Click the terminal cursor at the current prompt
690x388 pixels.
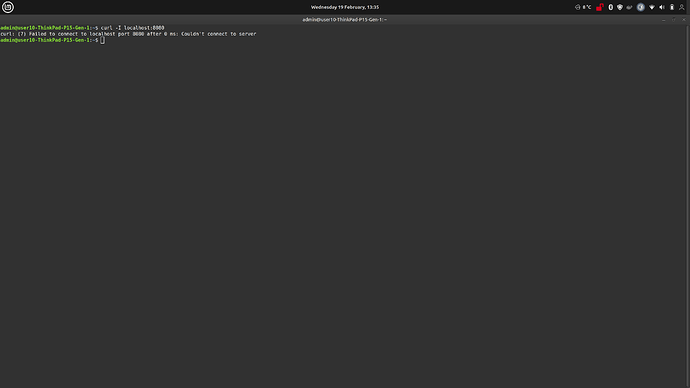103,40
